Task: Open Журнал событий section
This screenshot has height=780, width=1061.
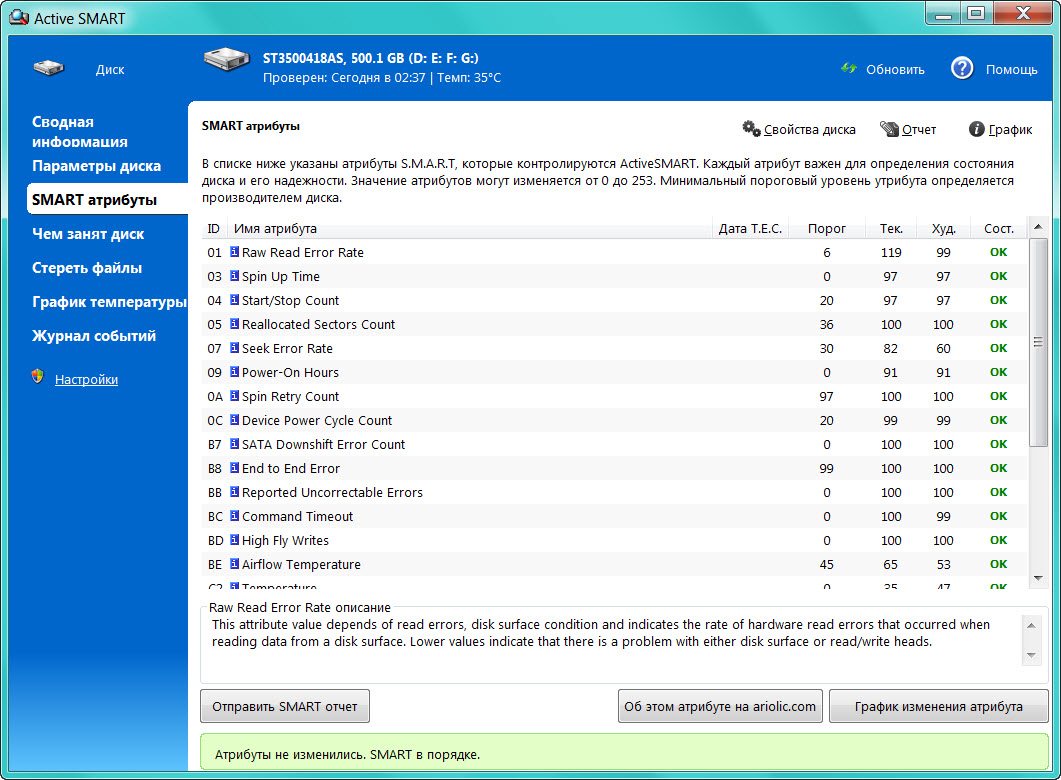Action: (93, 336)
